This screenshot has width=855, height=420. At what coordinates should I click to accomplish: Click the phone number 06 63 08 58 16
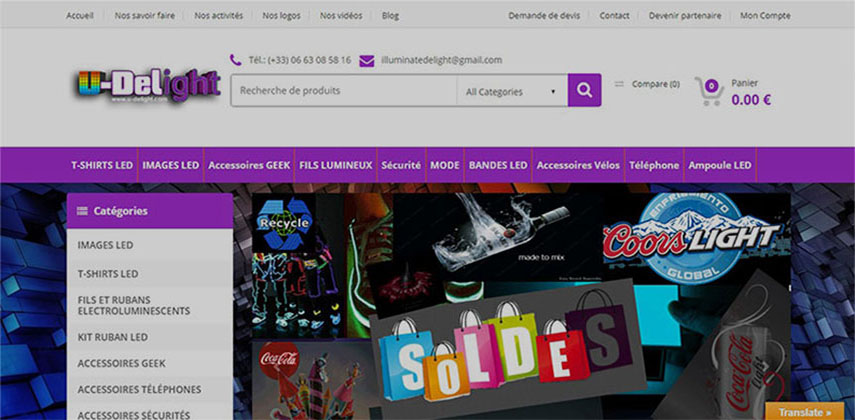point(309,60)
